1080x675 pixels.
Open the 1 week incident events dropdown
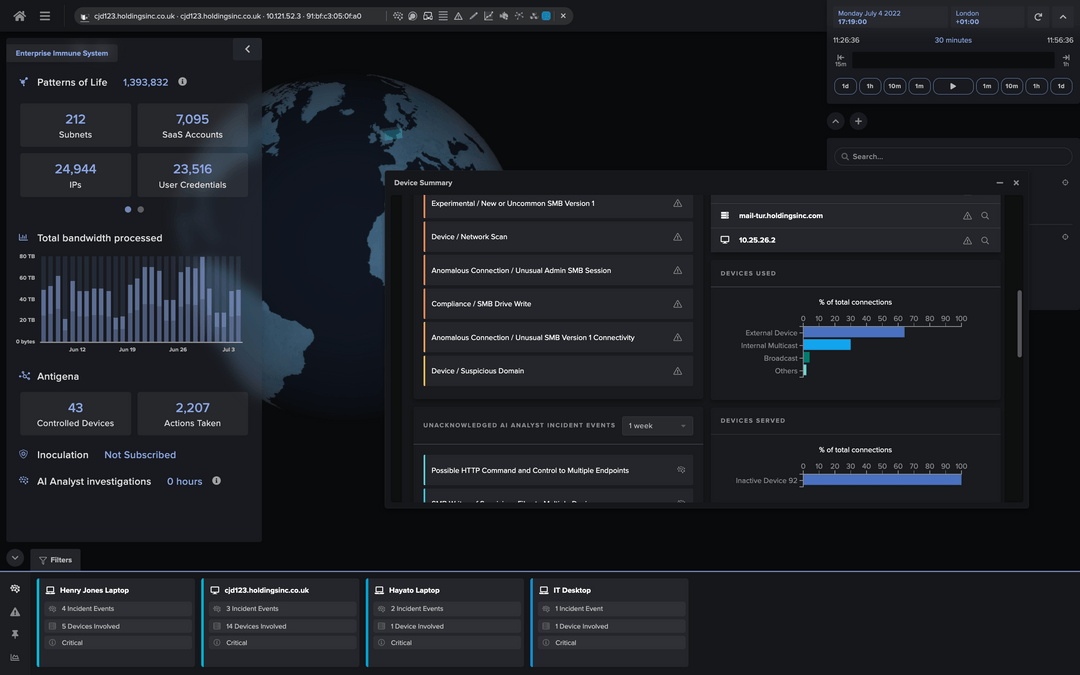pos(657,425)
